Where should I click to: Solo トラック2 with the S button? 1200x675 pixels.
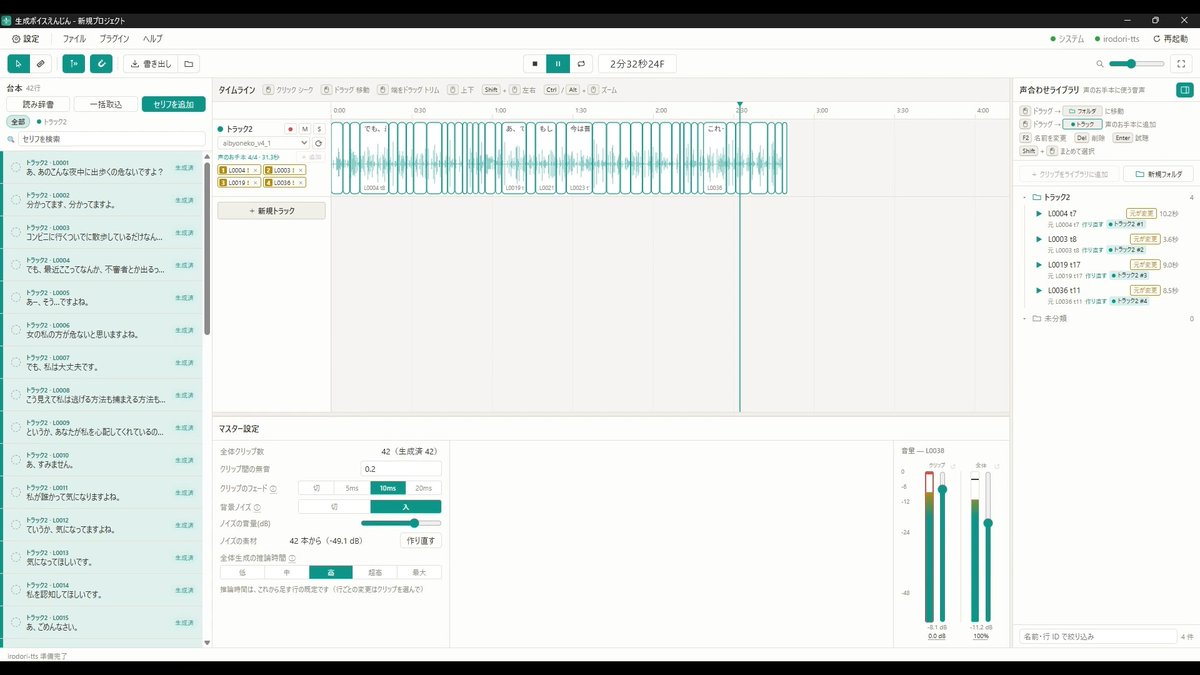319,129
